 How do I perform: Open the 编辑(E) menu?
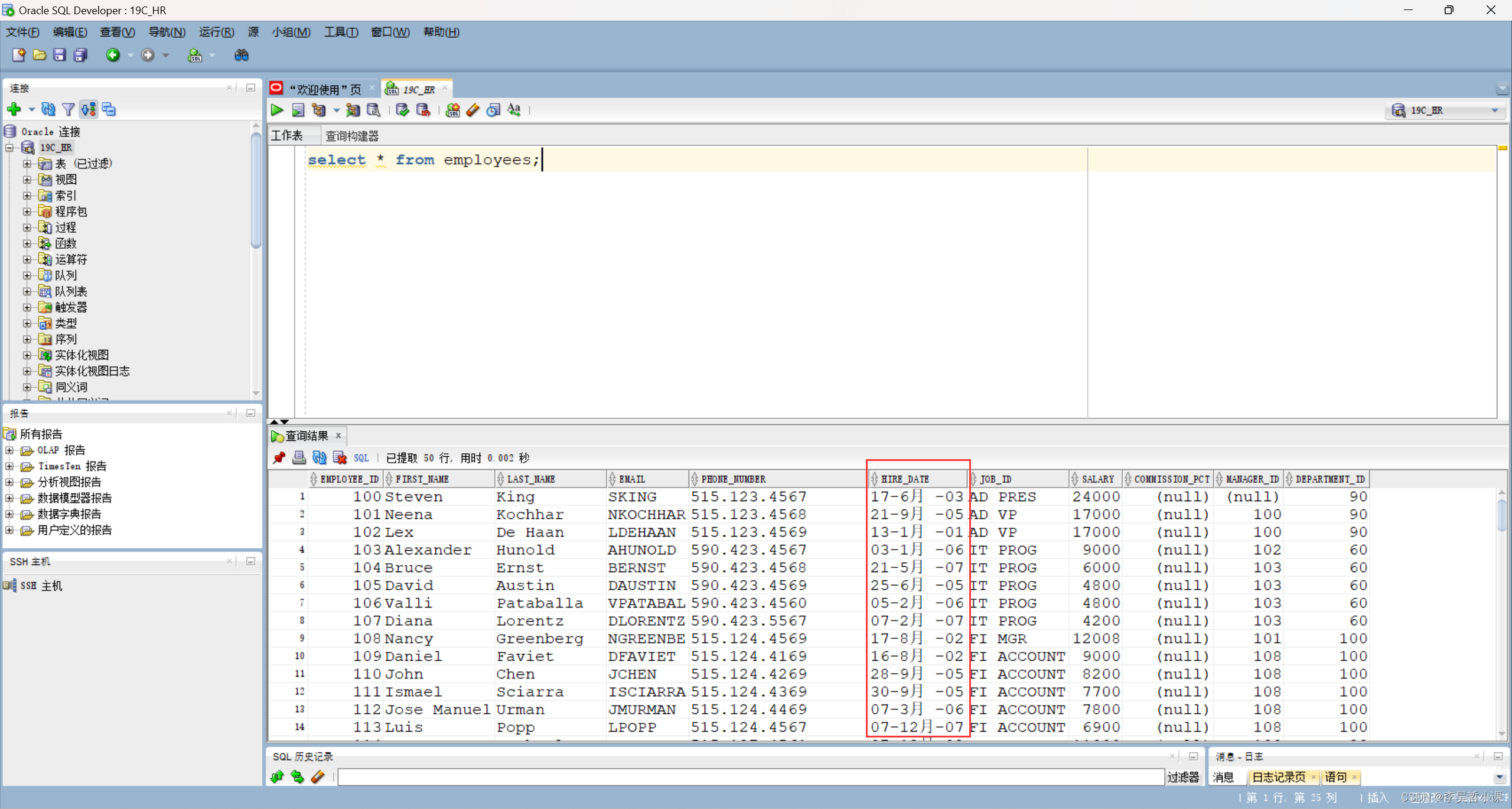pos(70,32)
